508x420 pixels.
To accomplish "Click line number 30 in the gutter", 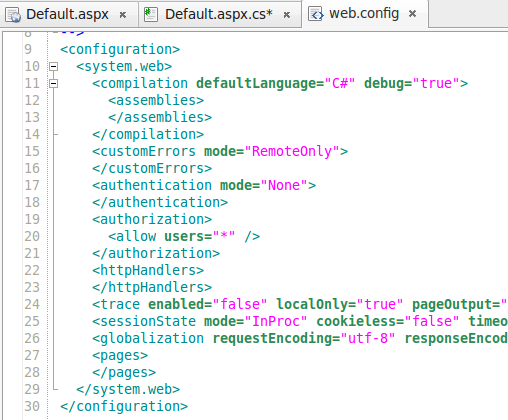I will pyautogui.click(x=32, y=406).
